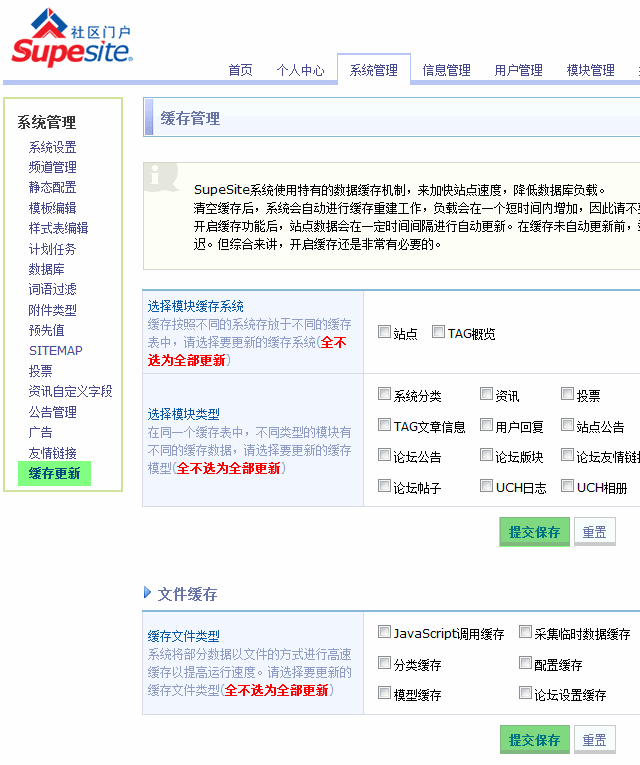
Task: Enable the 站点 checkbox
Action: pyautogui.click(x=385, y=332)
